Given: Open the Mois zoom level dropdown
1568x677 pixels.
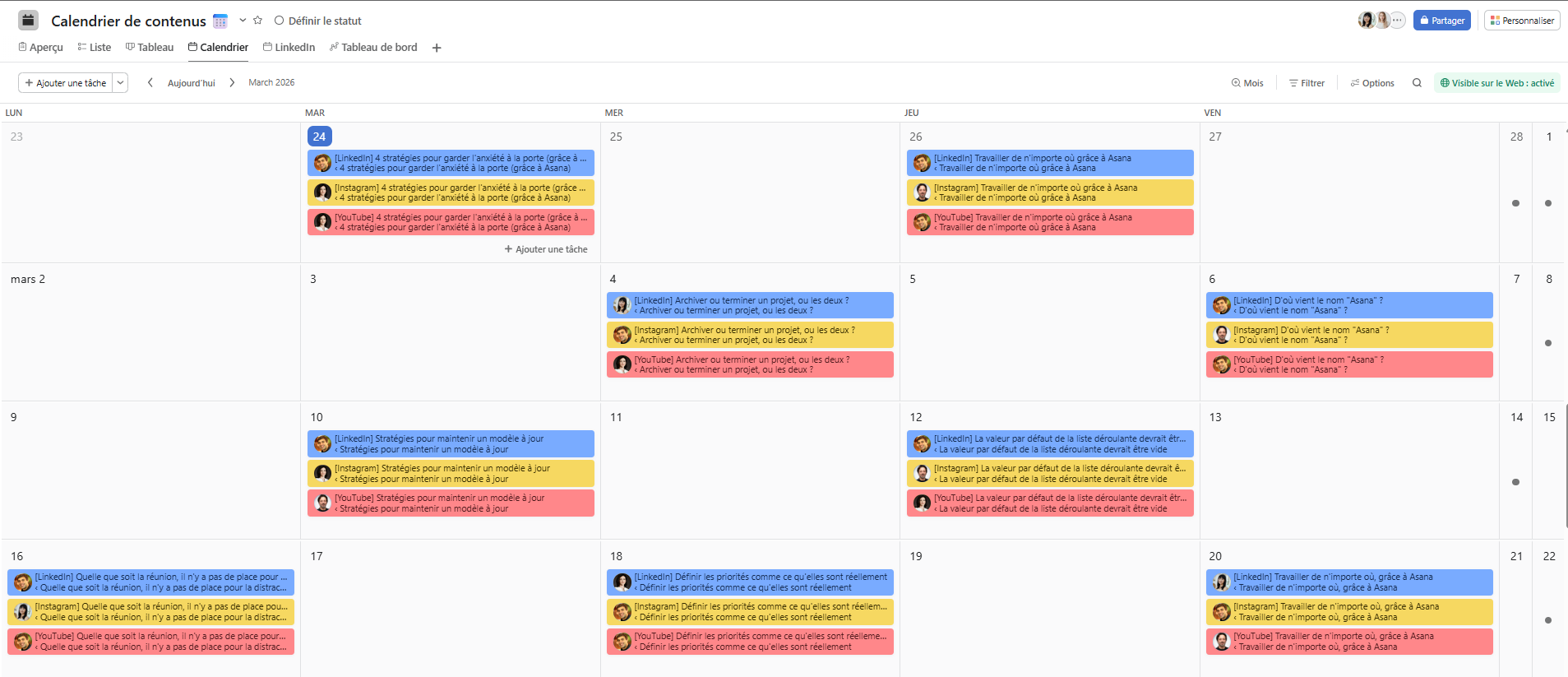Looking at the screenshot, I should click(x=1247, y=83).
